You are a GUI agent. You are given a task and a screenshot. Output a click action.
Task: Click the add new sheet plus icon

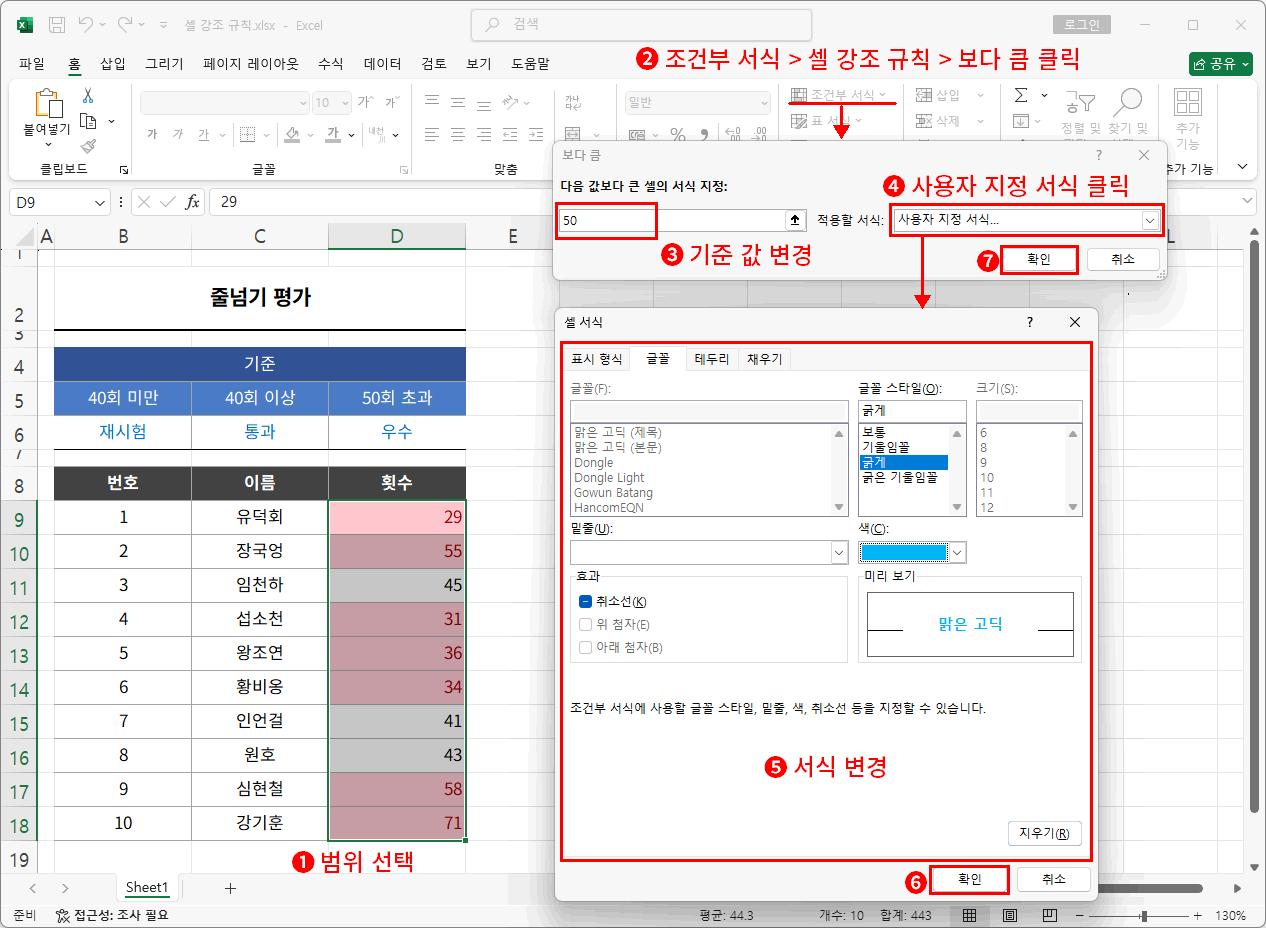click(231, 887)
